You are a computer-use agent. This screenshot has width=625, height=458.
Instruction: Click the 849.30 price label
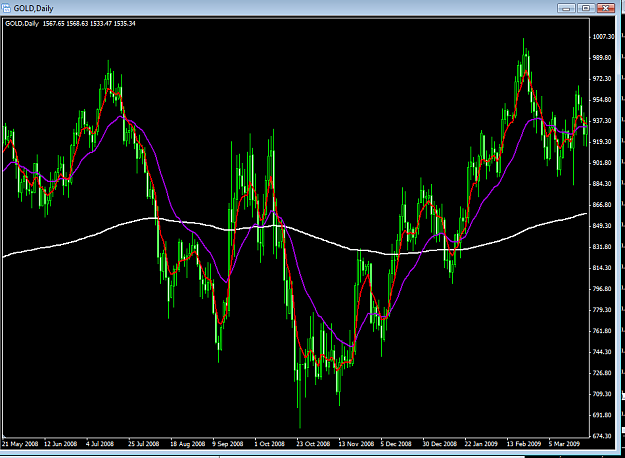(602, 226)
